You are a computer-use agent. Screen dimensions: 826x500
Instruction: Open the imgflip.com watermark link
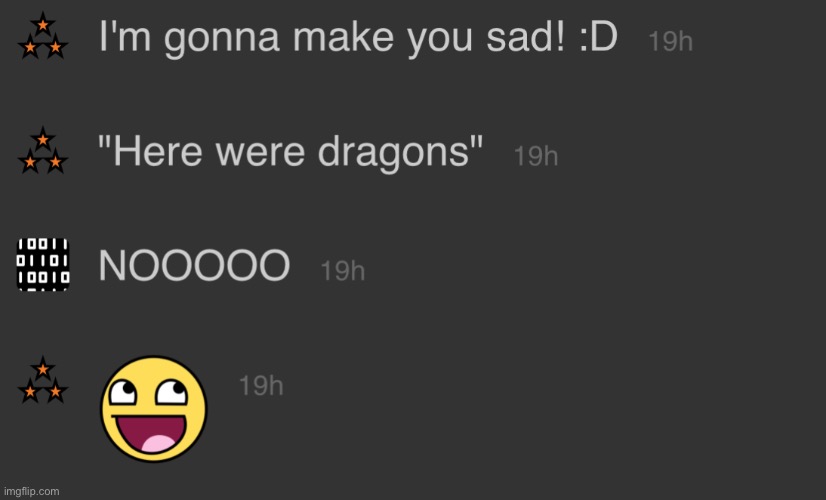click(x=32, y=492)
